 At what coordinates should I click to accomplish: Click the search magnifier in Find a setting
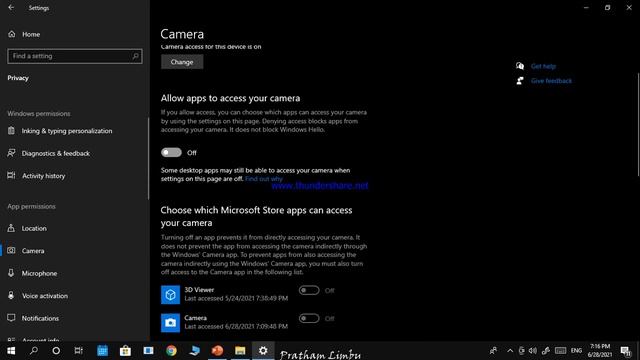tap(136, 56)
